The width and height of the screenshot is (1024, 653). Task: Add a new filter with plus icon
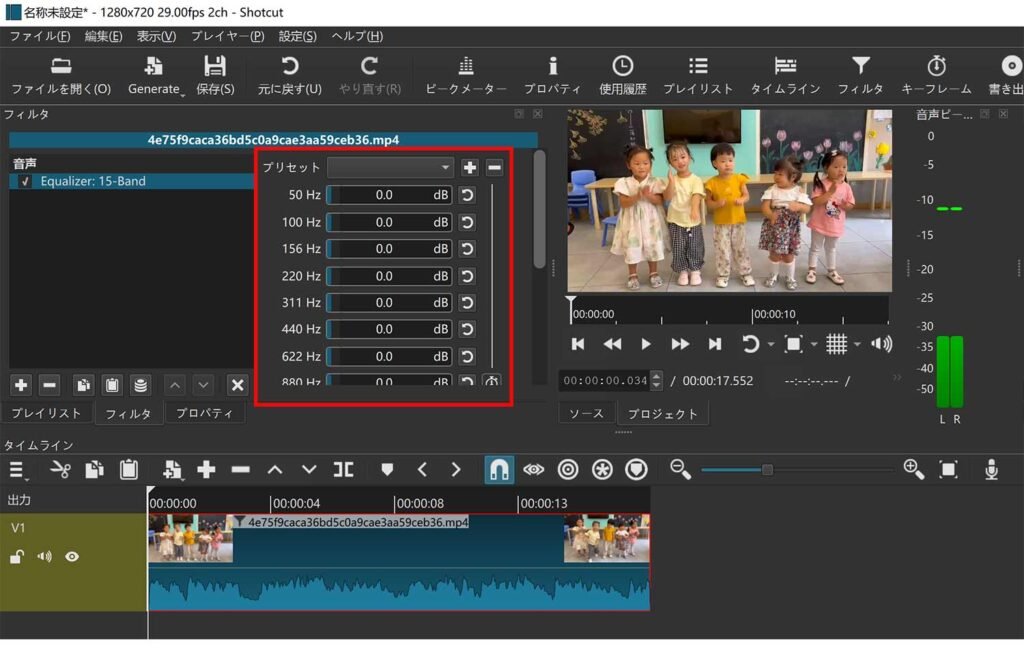click(20, 384)
